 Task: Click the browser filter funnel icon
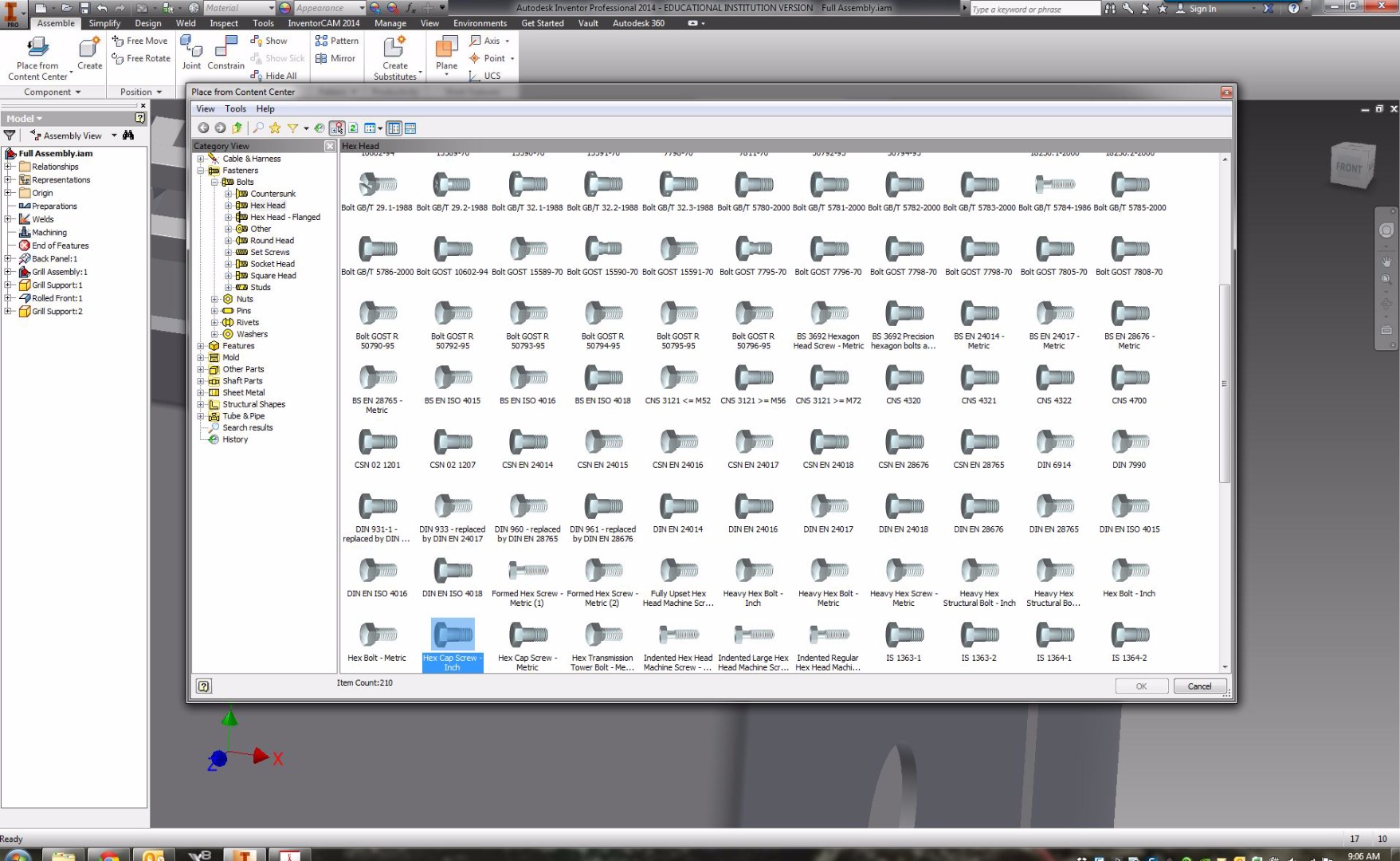tap(10, 136)
